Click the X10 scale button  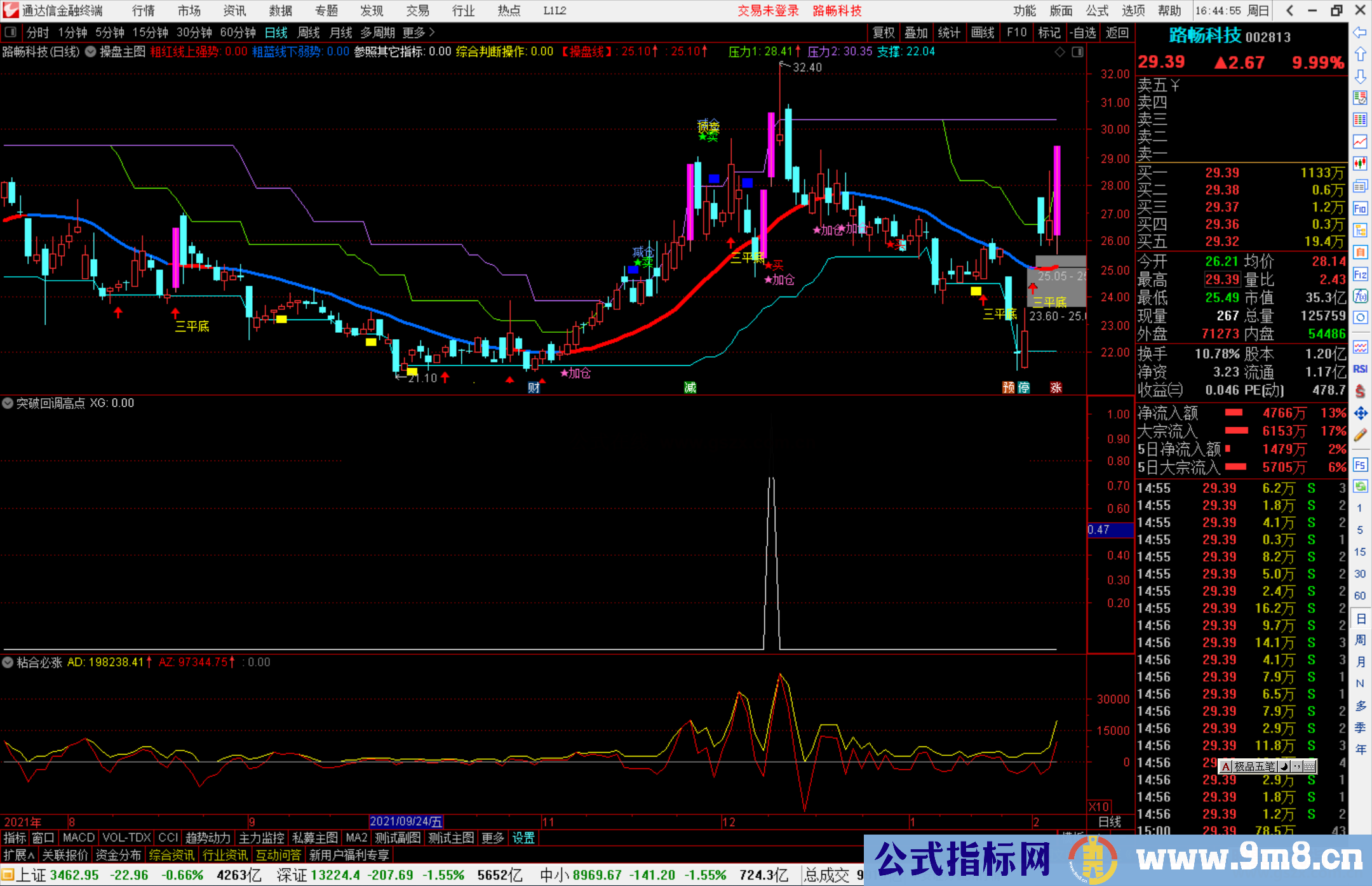pos(1099,806)
